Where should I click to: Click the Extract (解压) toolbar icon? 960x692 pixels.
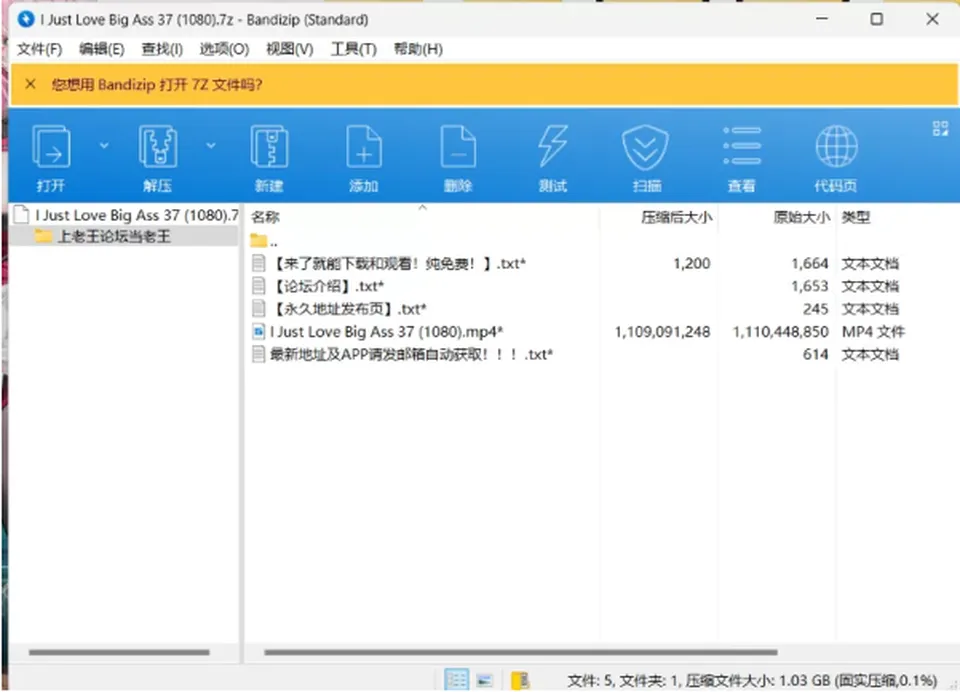157,147
